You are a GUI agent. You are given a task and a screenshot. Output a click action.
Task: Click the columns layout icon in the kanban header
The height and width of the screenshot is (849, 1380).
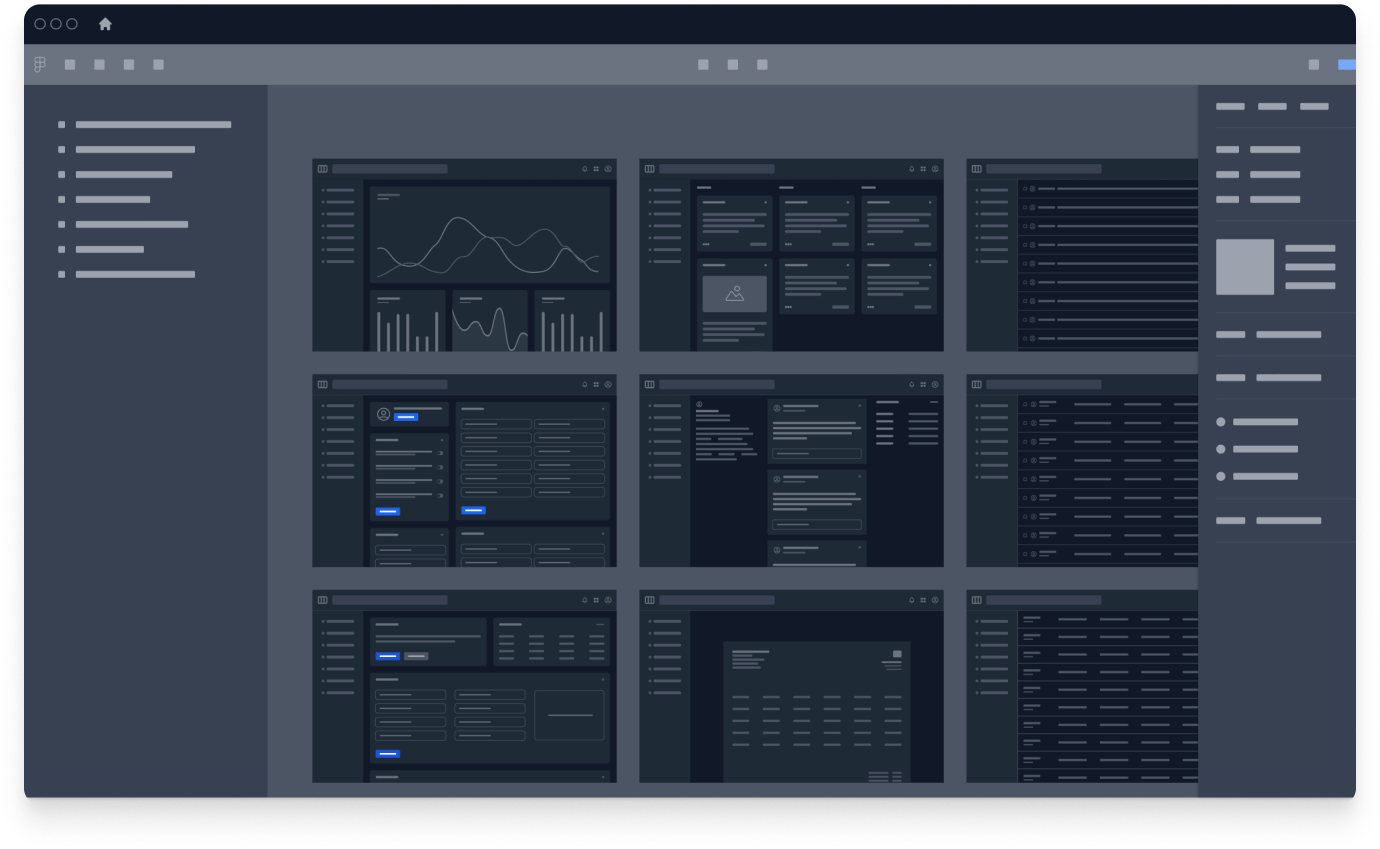650,168
